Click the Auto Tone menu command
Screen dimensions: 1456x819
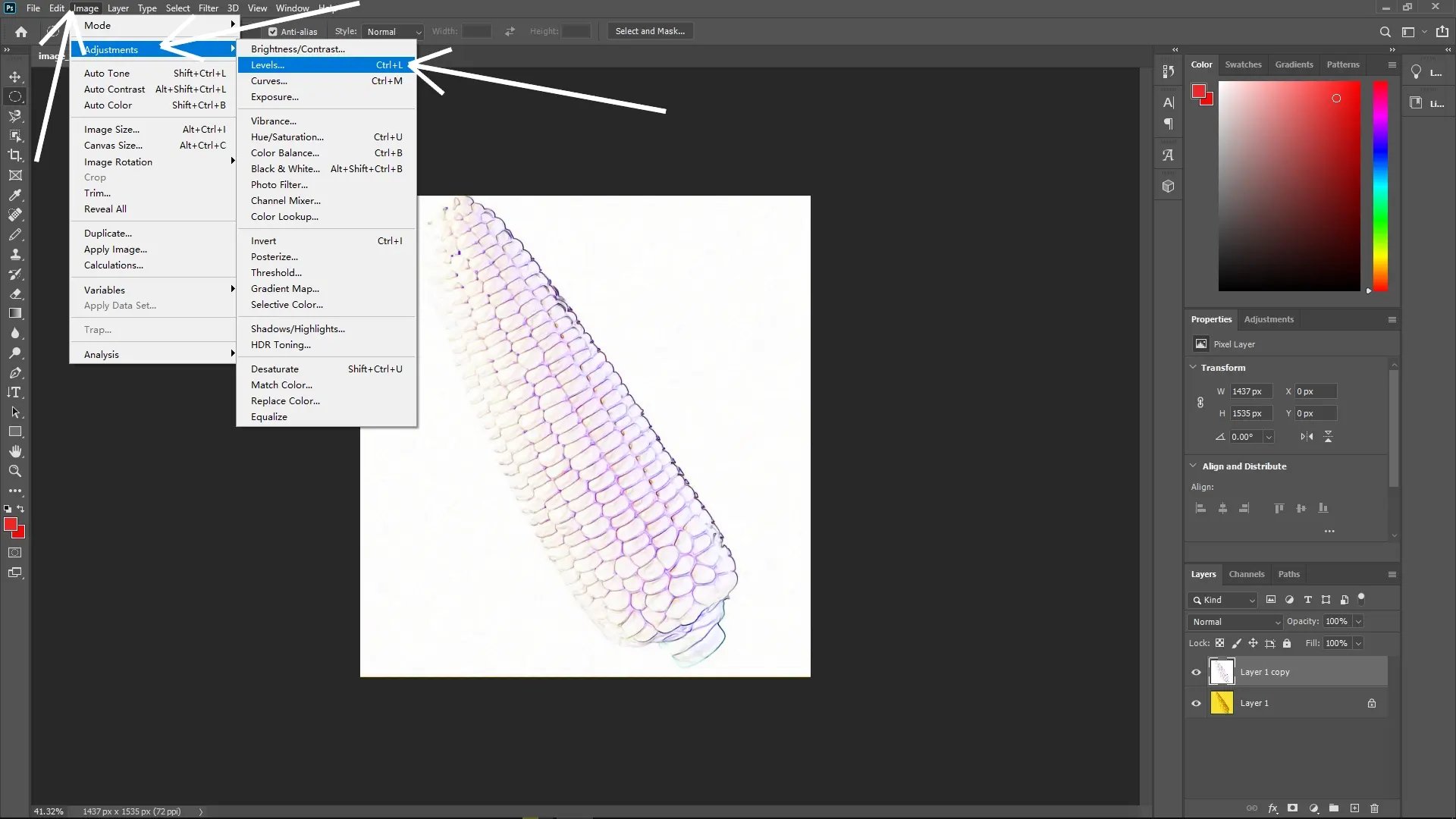(107, 73)
